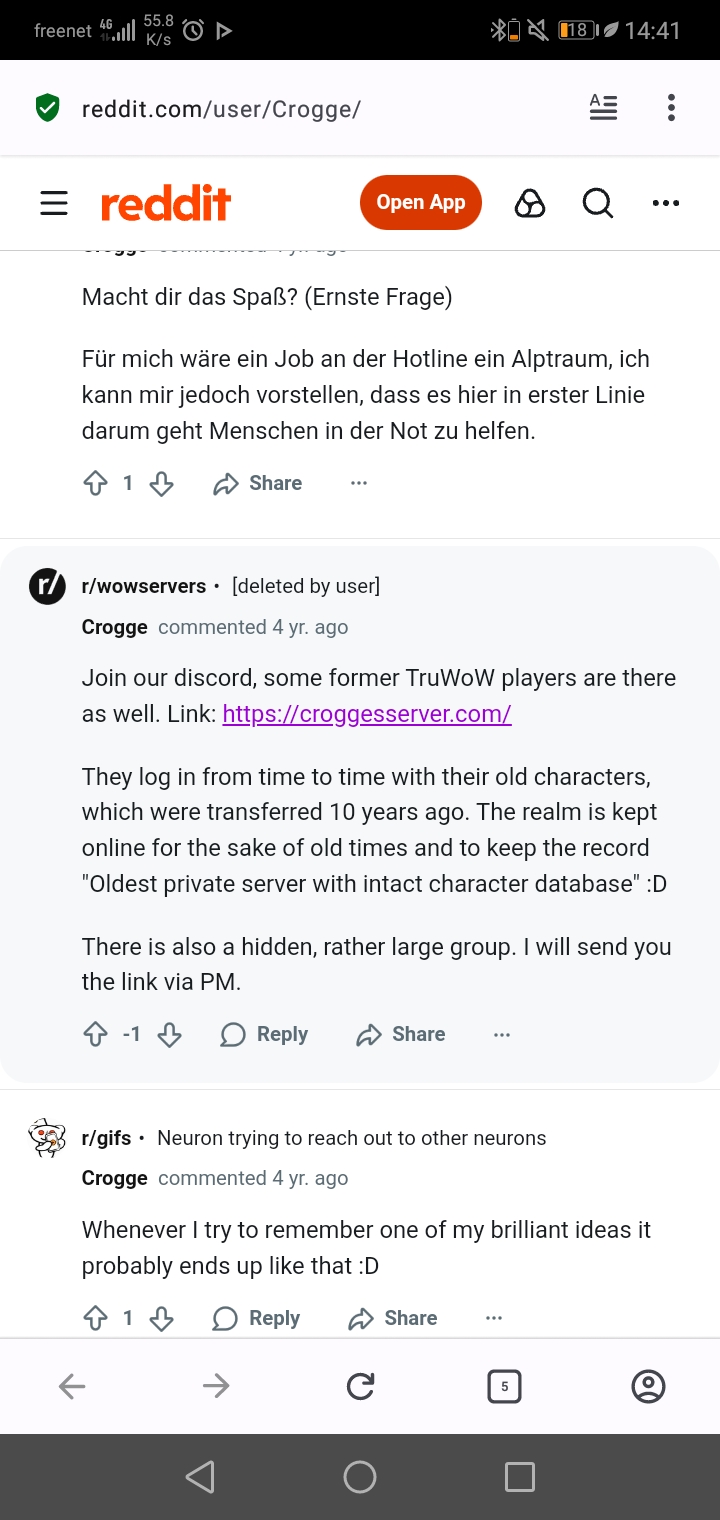This screenshot has width=720, height=1520.
Task: Toggle the browser reader mode icon
Action: pos(603,108)
